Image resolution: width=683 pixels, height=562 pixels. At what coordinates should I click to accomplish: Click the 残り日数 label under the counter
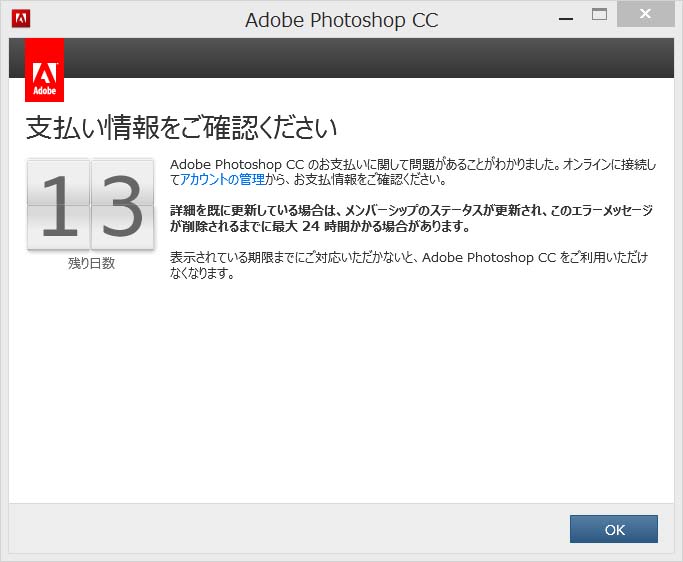[91, 263]
